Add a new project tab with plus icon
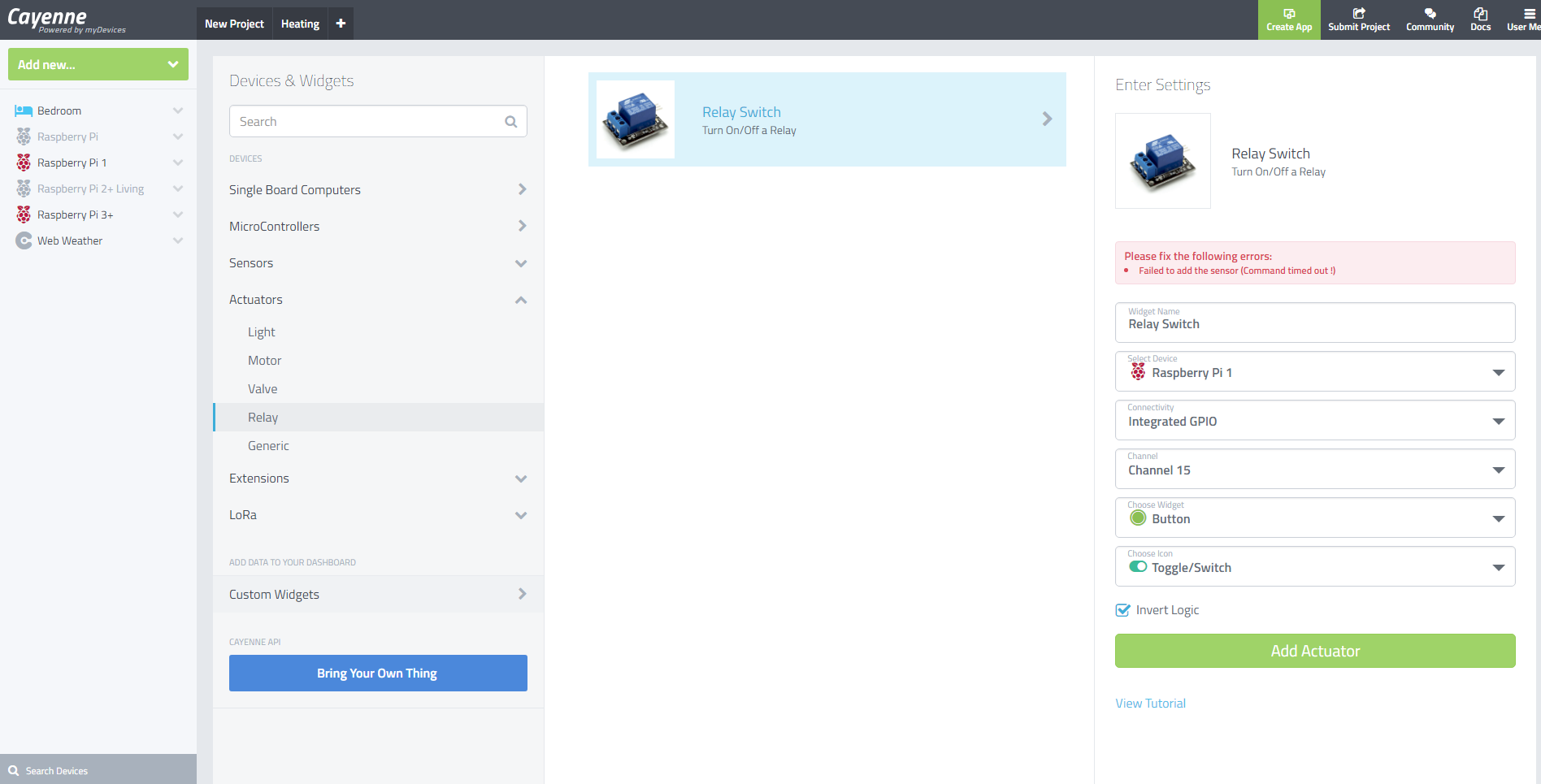The height and width of the screenshot is (784, 1541). pos(341,24)
